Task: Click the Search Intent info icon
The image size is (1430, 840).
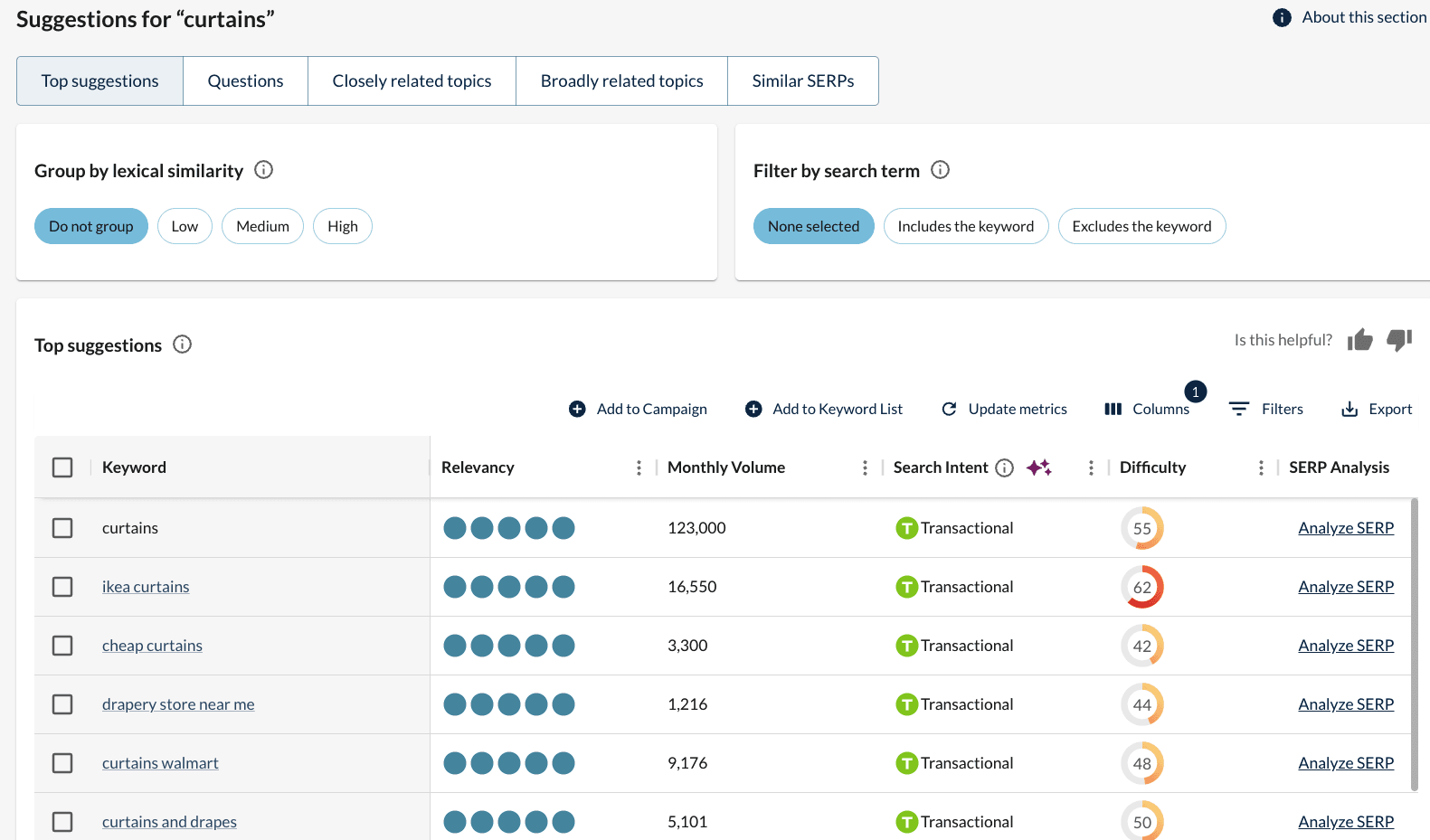Action: [x=1004, y=467]
